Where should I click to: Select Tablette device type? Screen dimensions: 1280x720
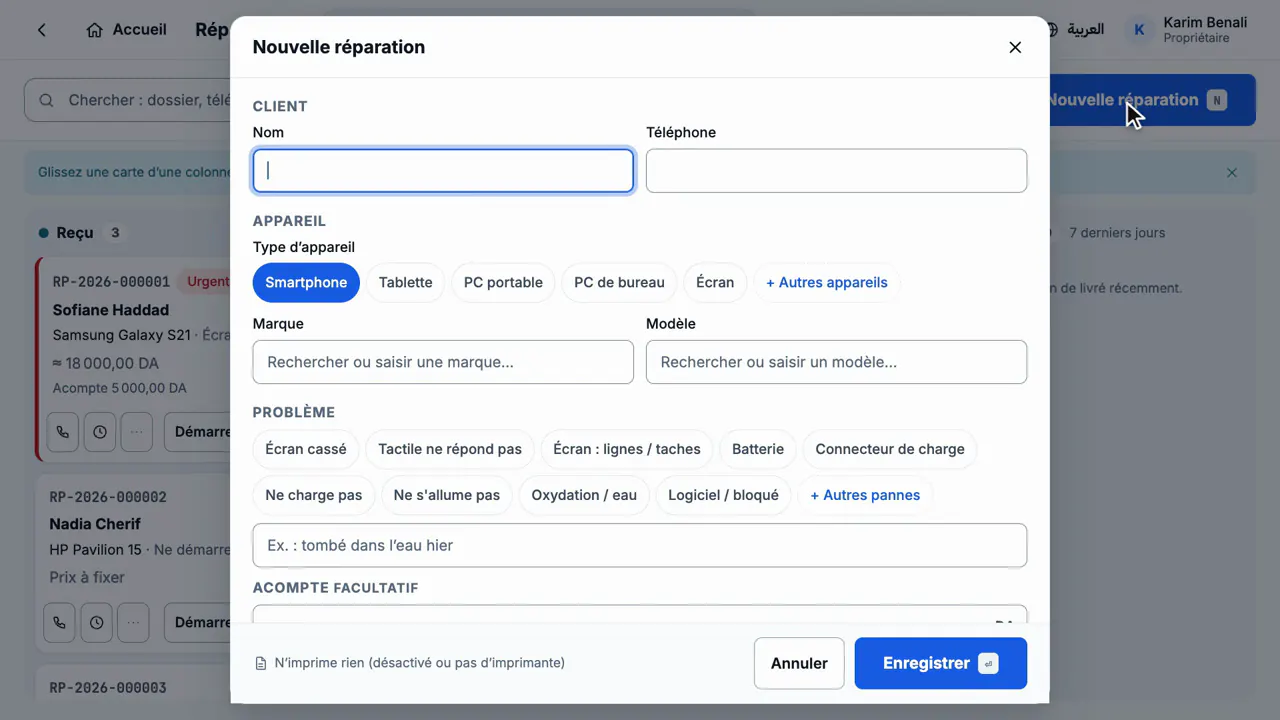(x=406, y=283)
